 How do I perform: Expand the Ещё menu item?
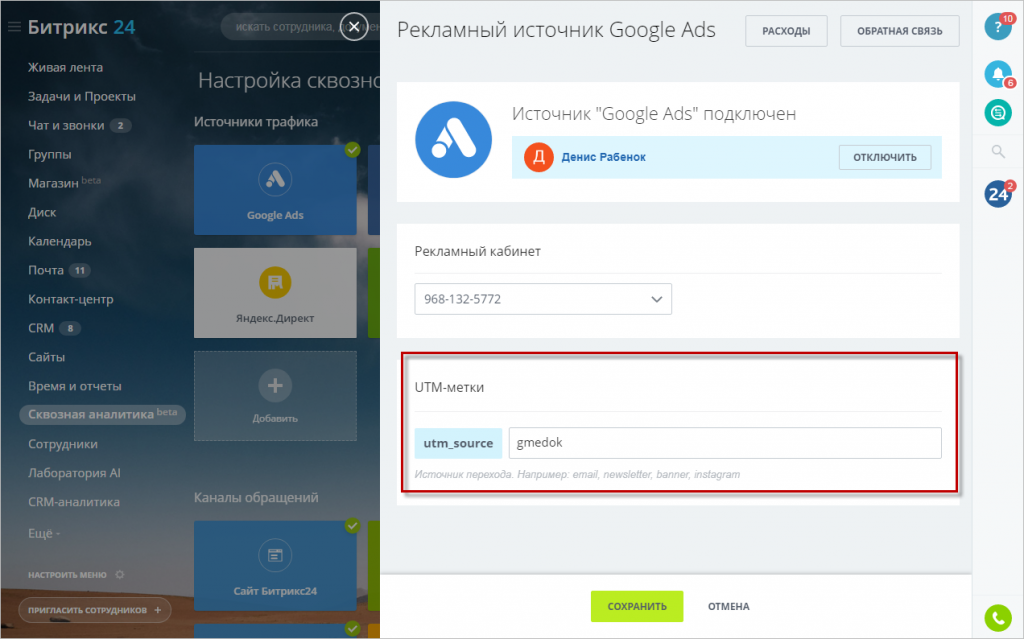click(44, 531)
